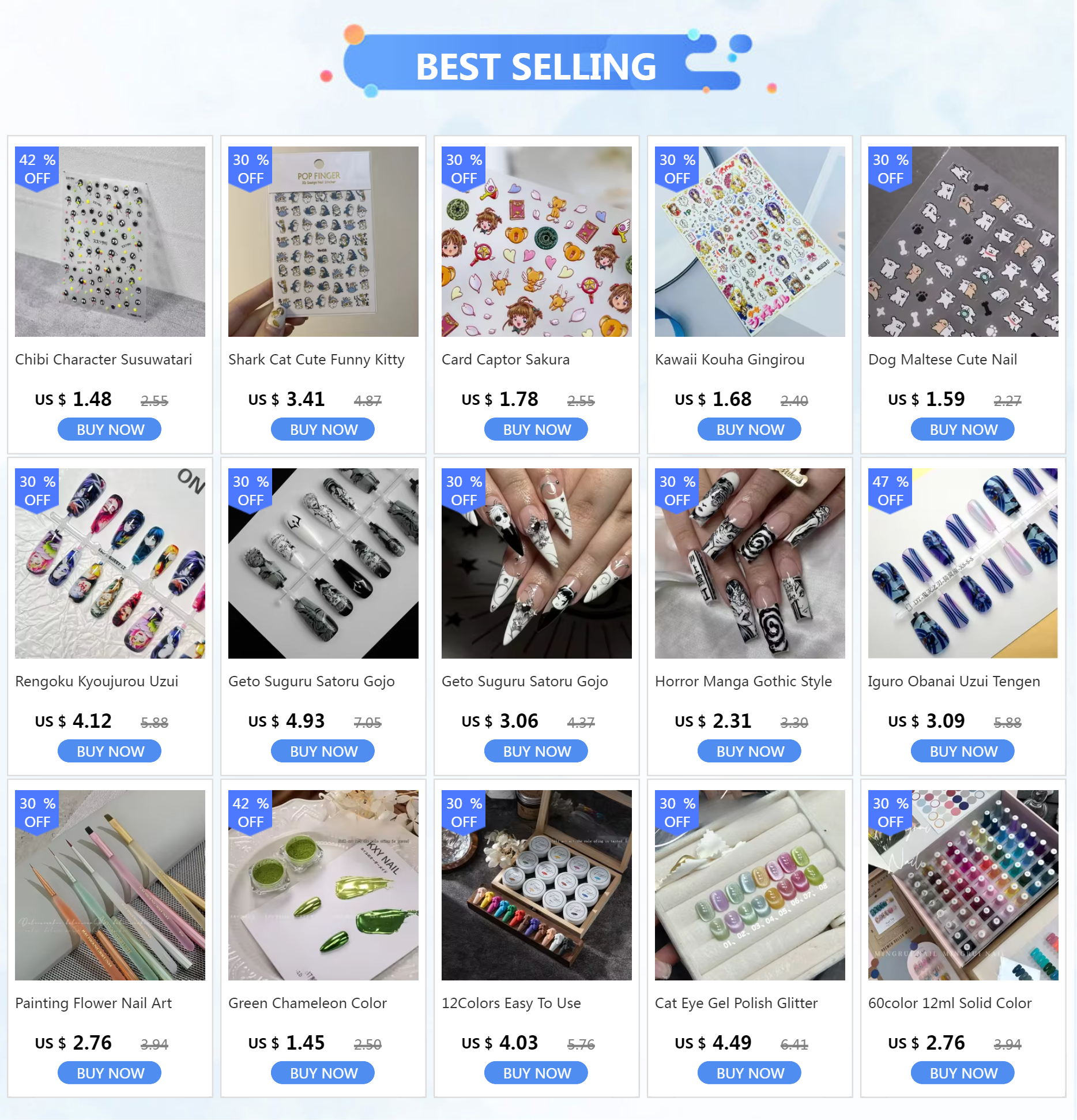Screen dimensions: 1077x1120
Task: Open the Green Chameleon Color title link
Action: click(x=307, y=1003)
